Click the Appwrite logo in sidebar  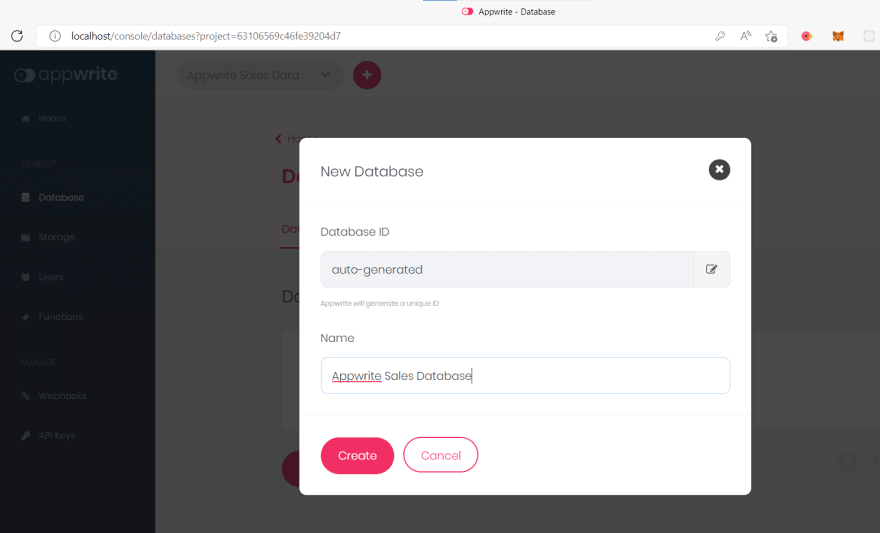click(66, 75)
